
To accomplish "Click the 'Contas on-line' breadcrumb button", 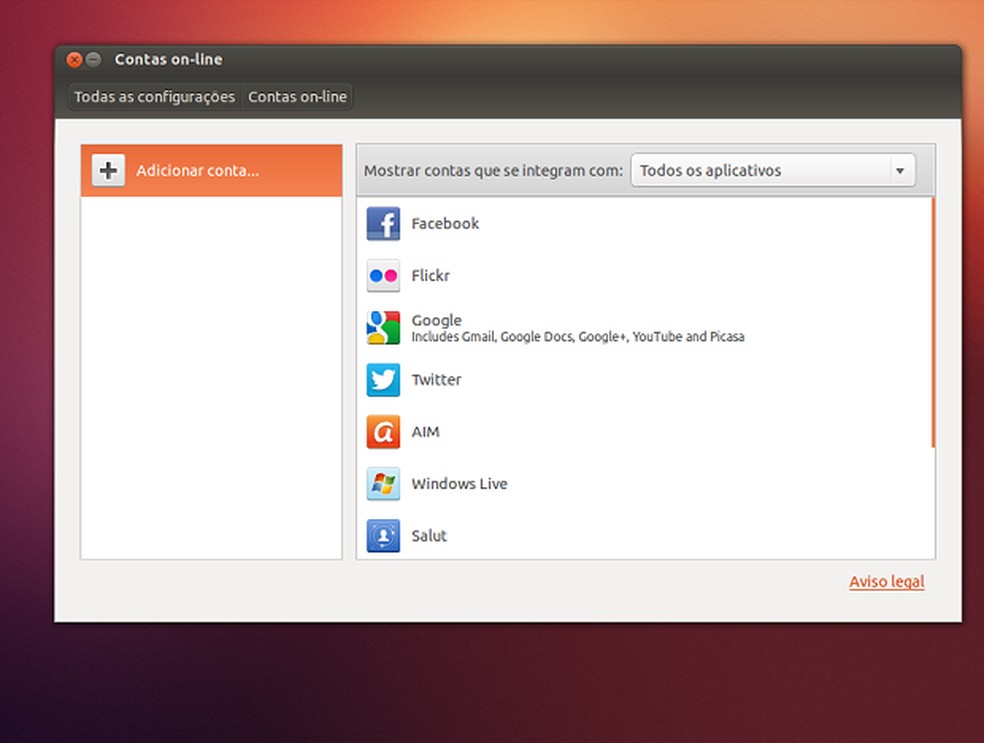I will click(297, 97).
